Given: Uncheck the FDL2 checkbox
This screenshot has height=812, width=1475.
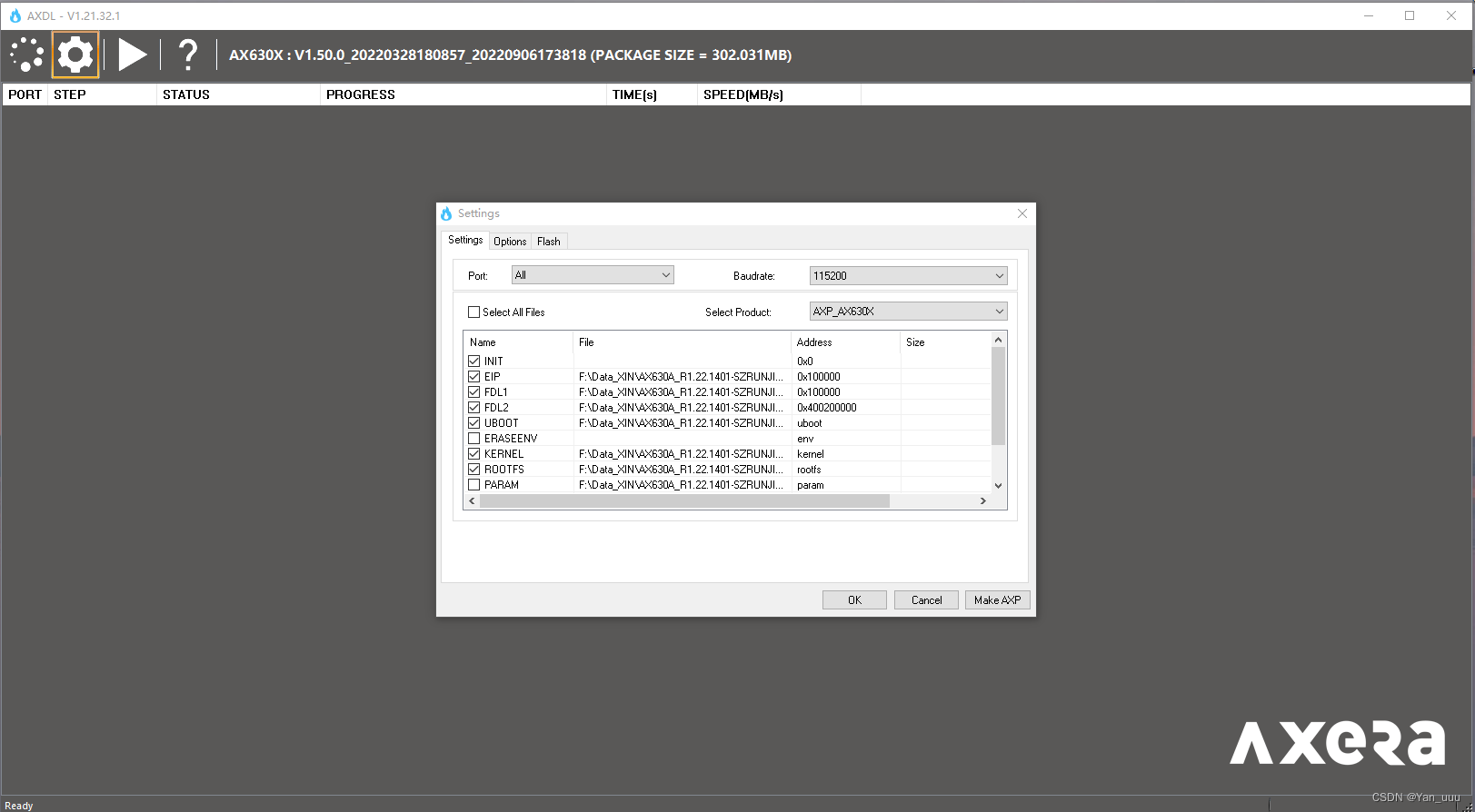Looking at the screenshot, I should click(x=473, y=408).
